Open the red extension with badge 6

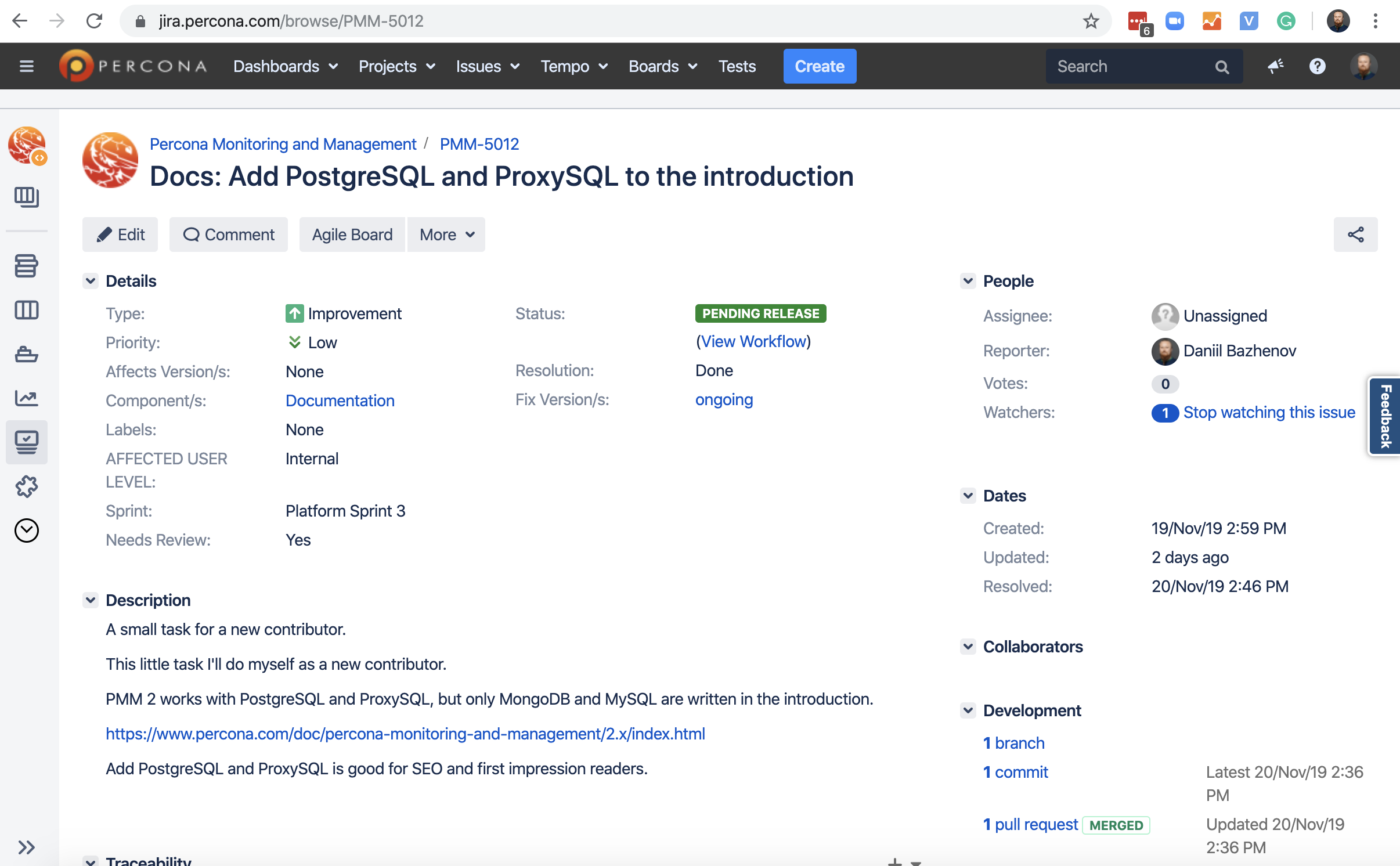(1139, 22)
